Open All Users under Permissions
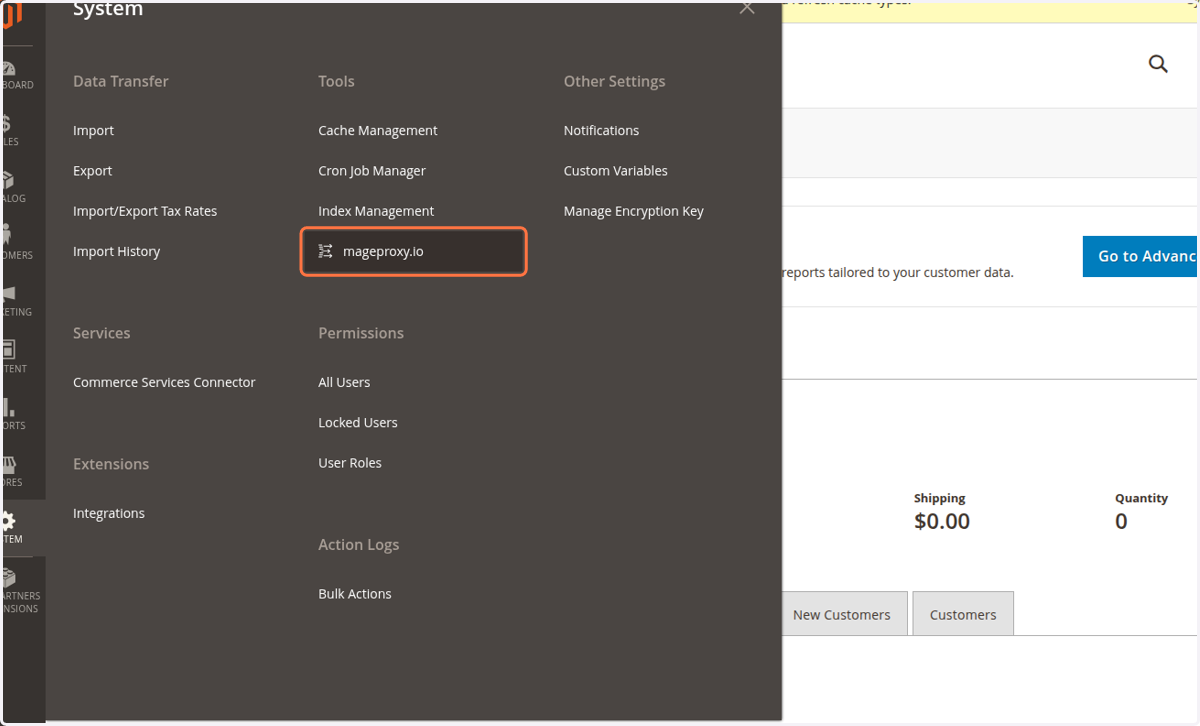 (344, 382)
